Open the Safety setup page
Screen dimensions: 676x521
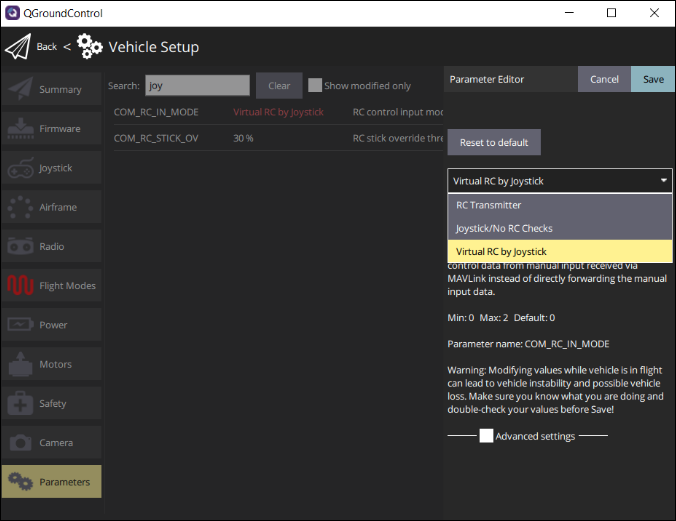pos(51,403)
